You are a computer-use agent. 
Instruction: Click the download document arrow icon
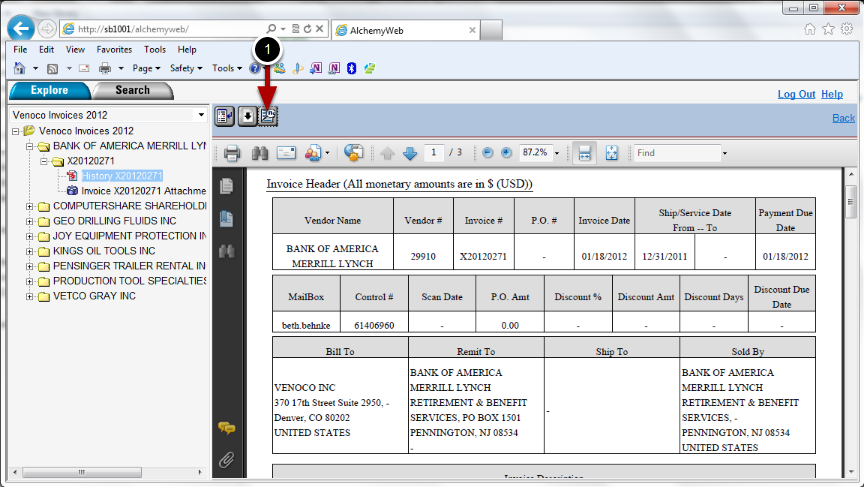[248, 116]
